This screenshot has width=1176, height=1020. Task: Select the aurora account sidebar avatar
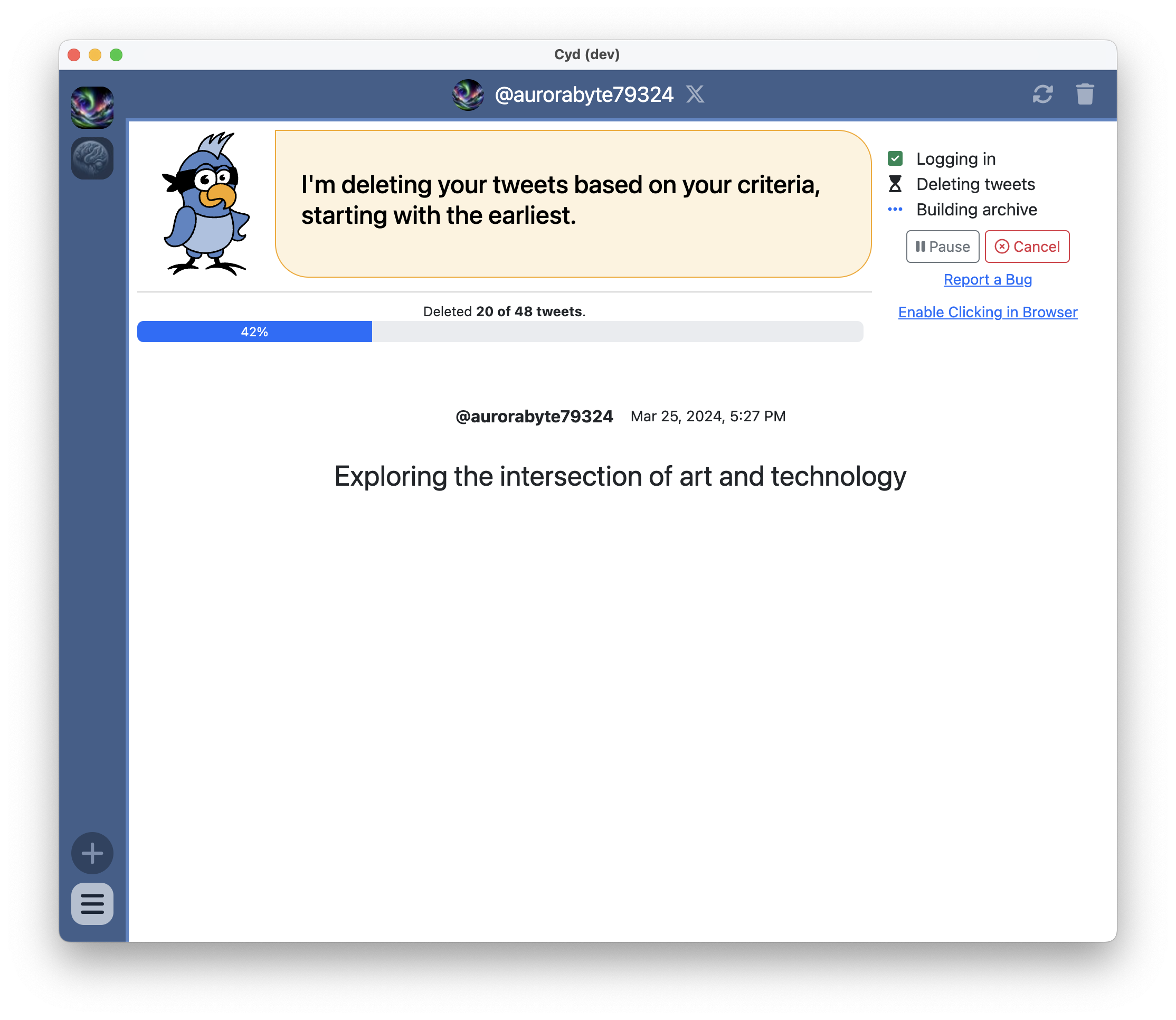click(92, 108)
